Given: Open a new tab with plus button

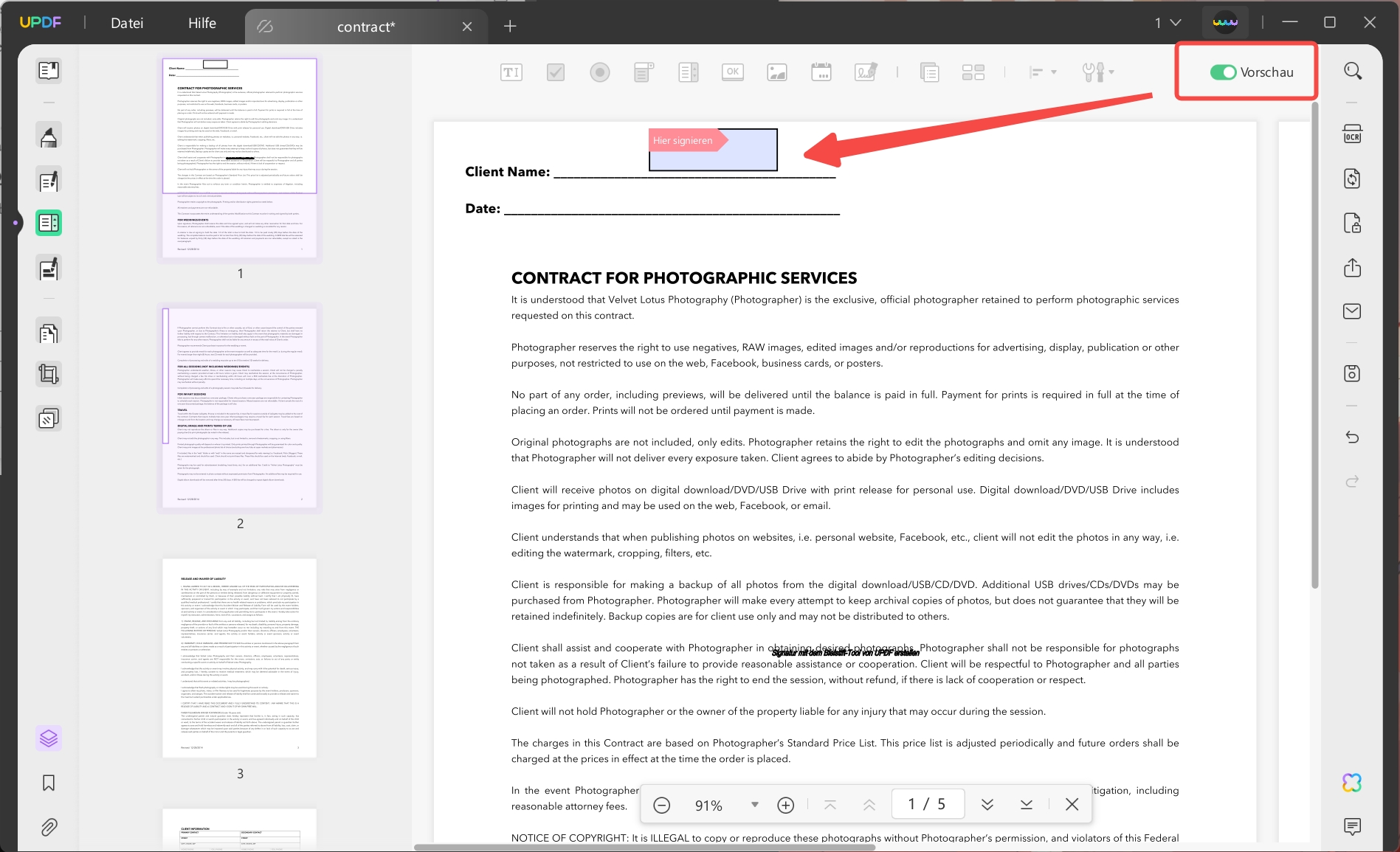Looking at the screenshot, I should [x=510, y=27].
